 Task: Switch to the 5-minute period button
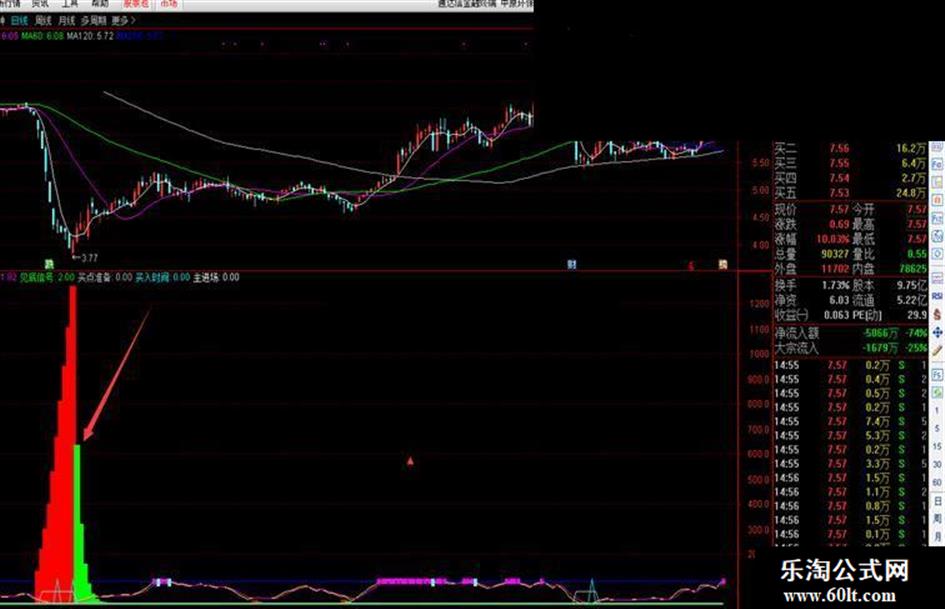click(937, 429)
